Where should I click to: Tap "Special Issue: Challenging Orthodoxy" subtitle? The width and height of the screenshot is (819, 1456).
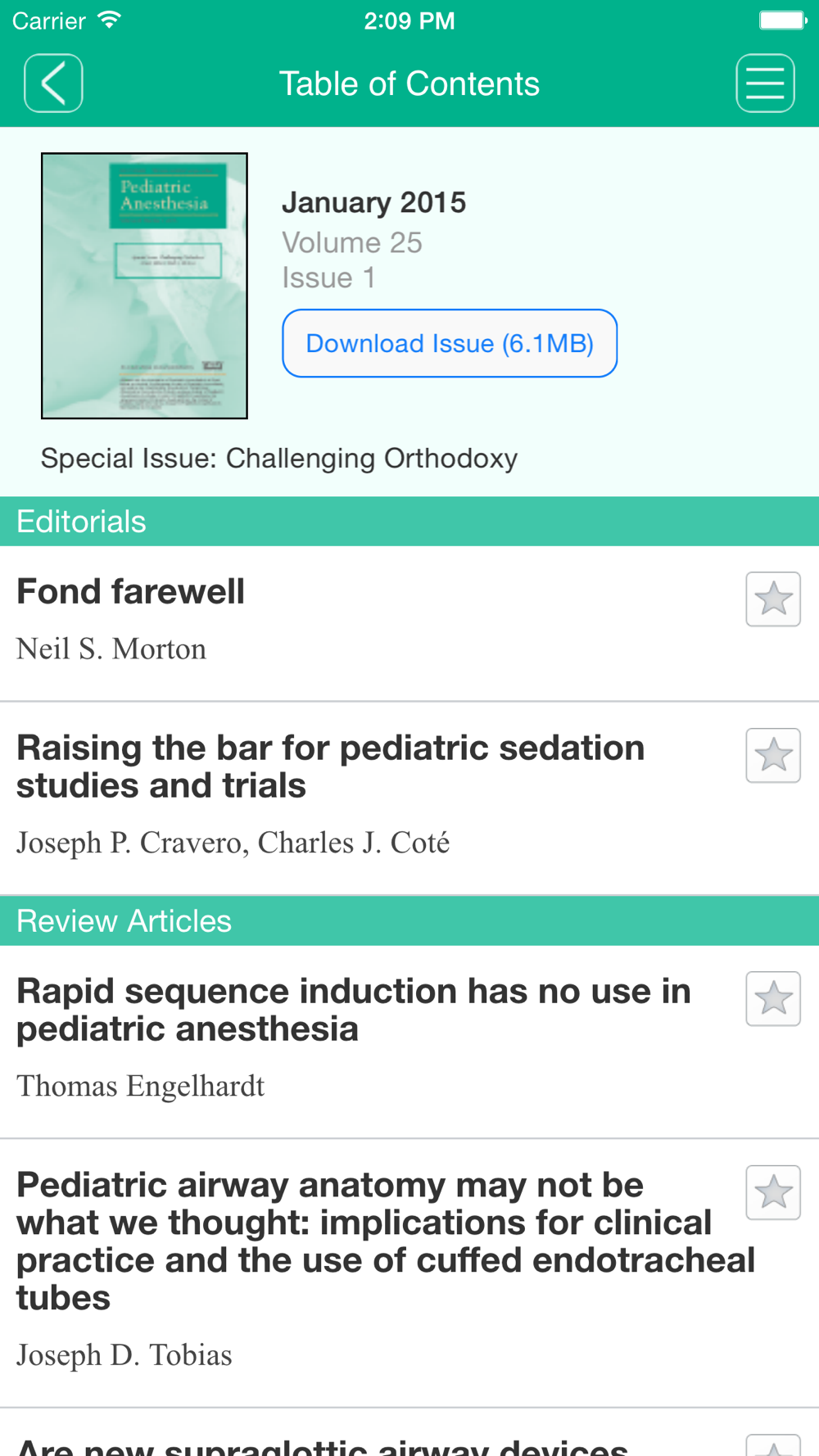279,459
